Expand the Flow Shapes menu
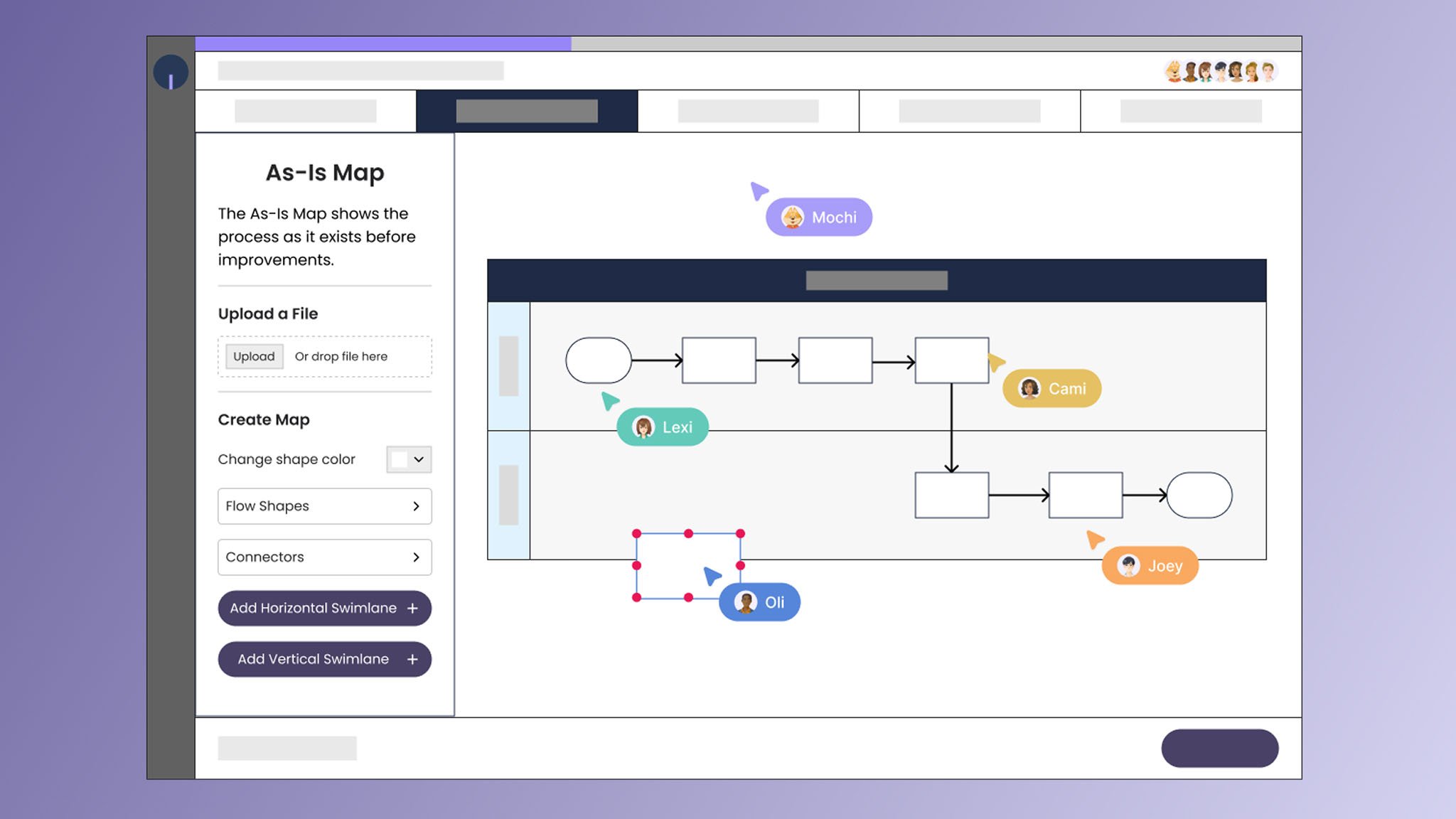The width and height of the screenshot is (1456, 819). pos(324,506)
